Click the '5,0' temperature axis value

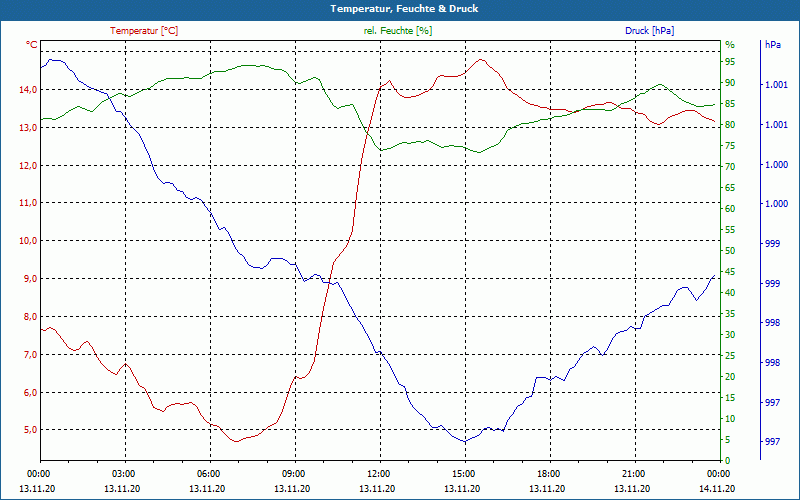pyautogui.click(x=30, y=430)
